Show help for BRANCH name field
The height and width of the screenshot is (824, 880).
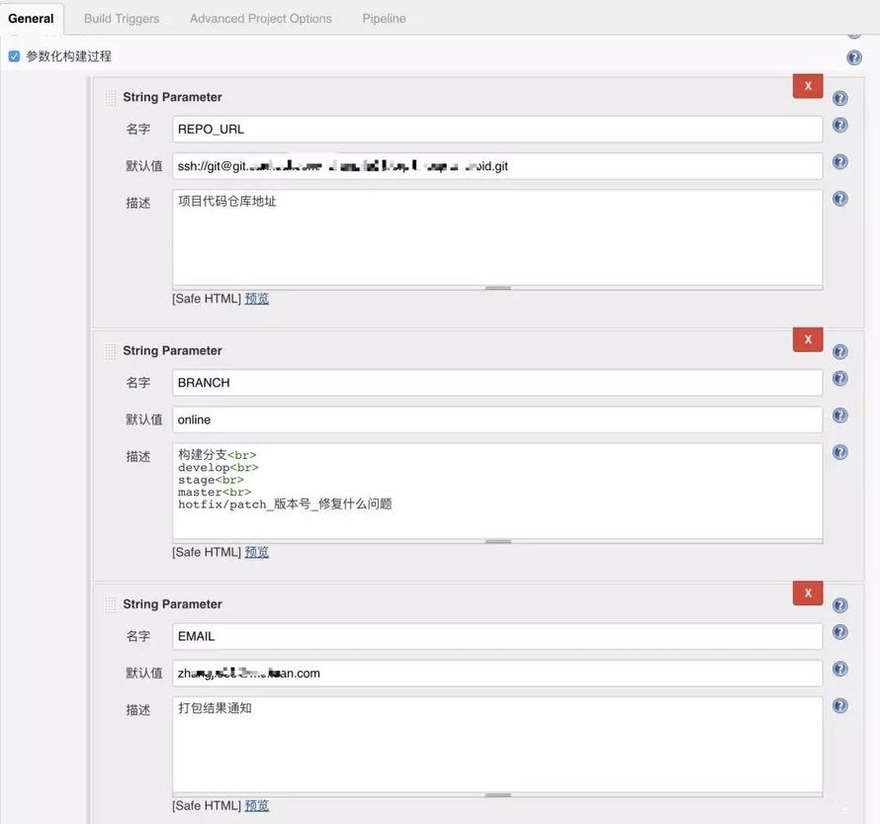pos(840,378)
